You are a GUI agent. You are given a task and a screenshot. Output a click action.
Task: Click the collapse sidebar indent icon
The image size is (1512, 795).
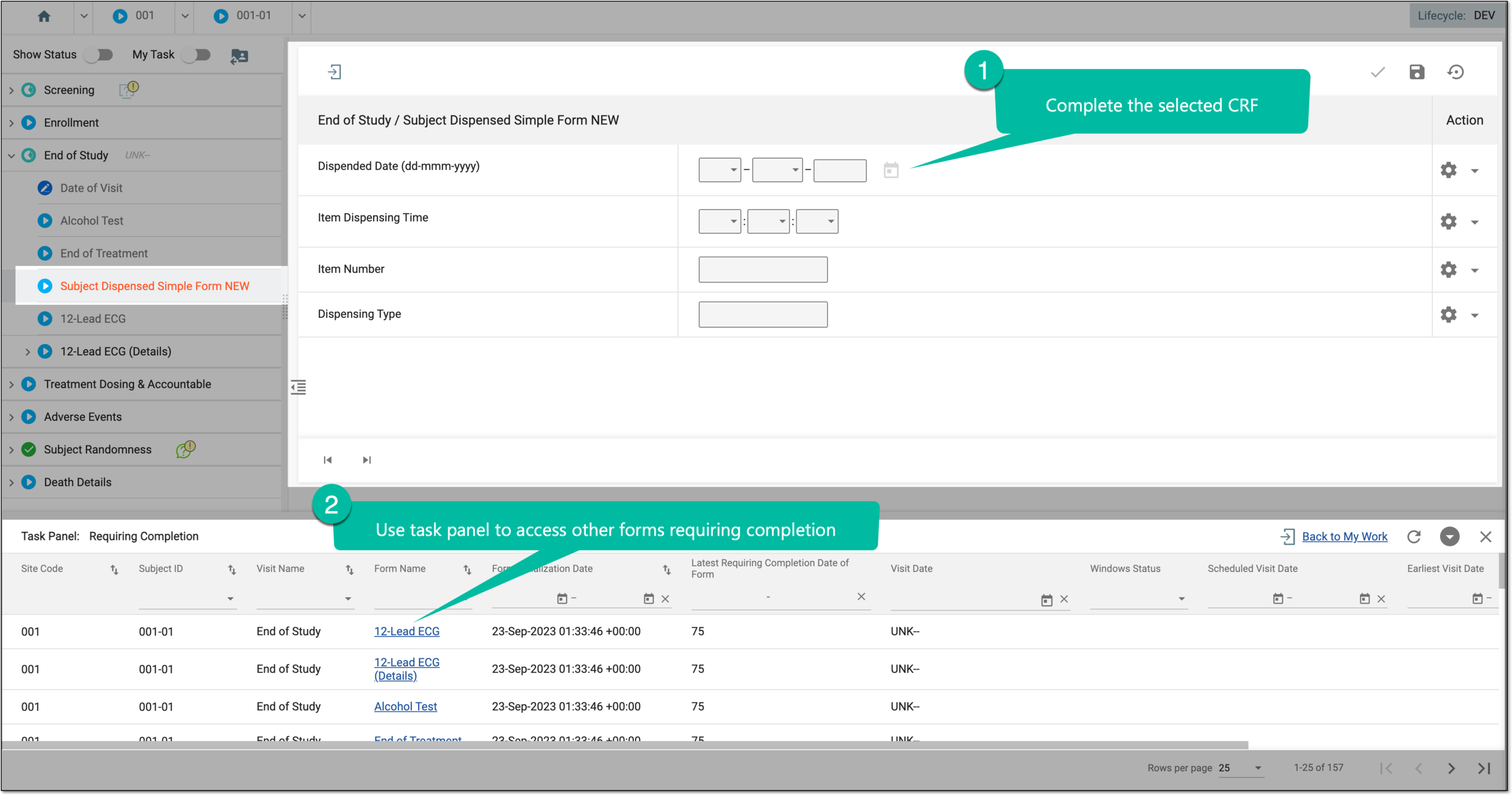[x=298, y=387]
